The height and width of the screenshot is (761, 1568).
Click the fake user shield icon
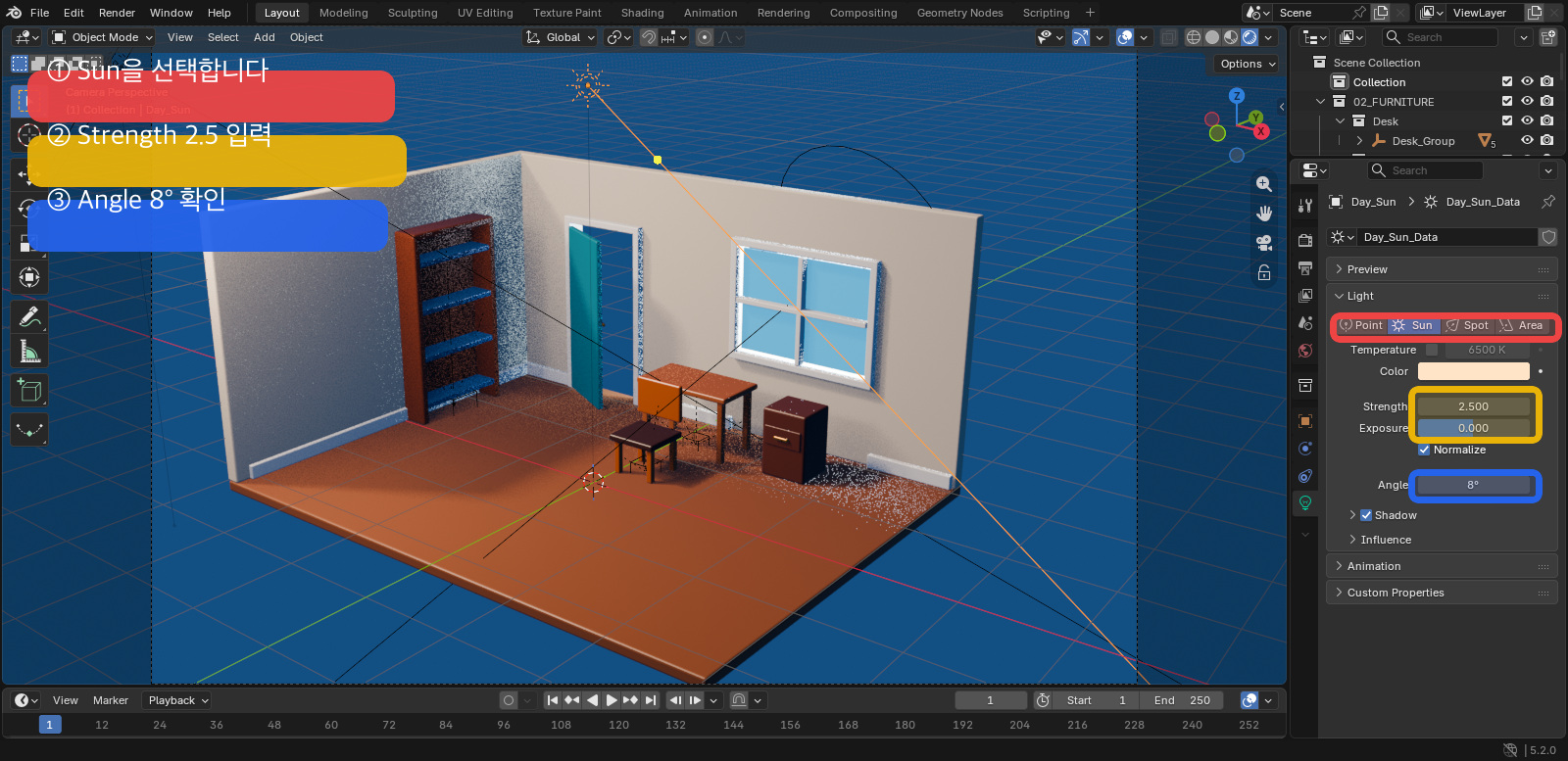1548,237
